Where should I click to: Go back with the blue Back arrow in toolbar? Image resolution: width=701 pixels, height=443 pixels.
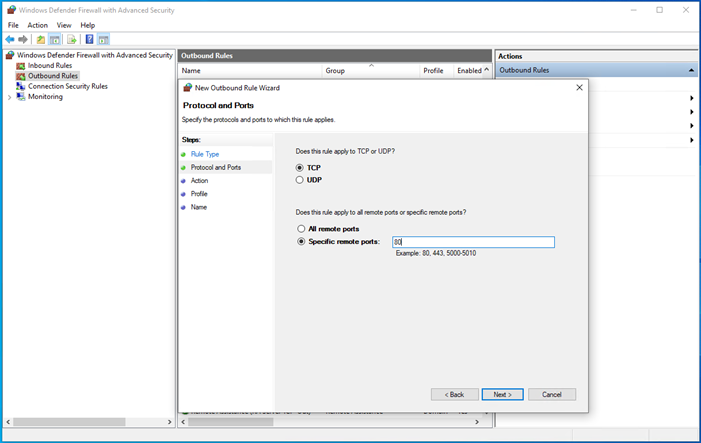[10, 39]
